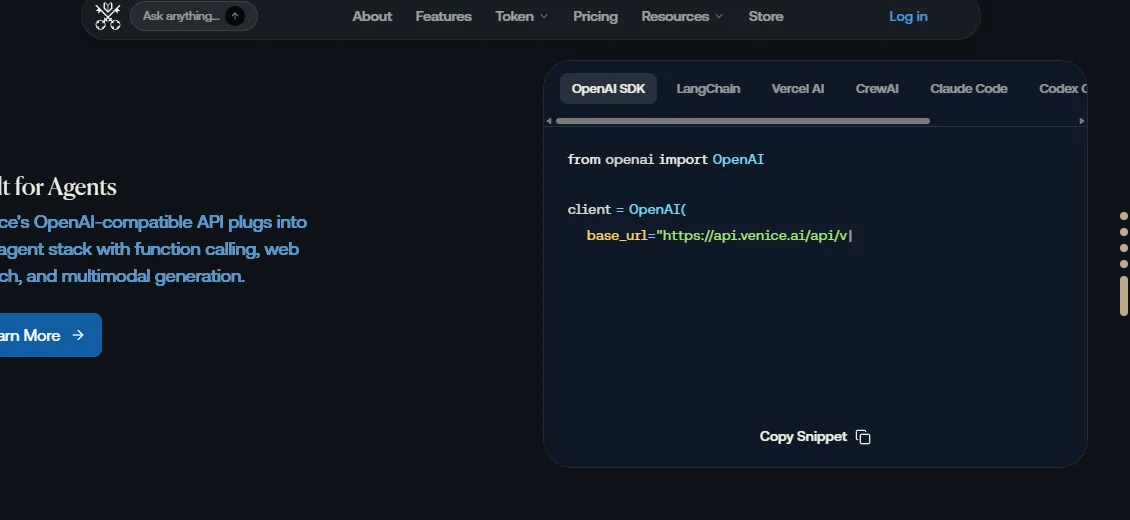The image size is (1130, 520).
Task: Expand the Token dropdown menu
Action: tap(522, 16)
